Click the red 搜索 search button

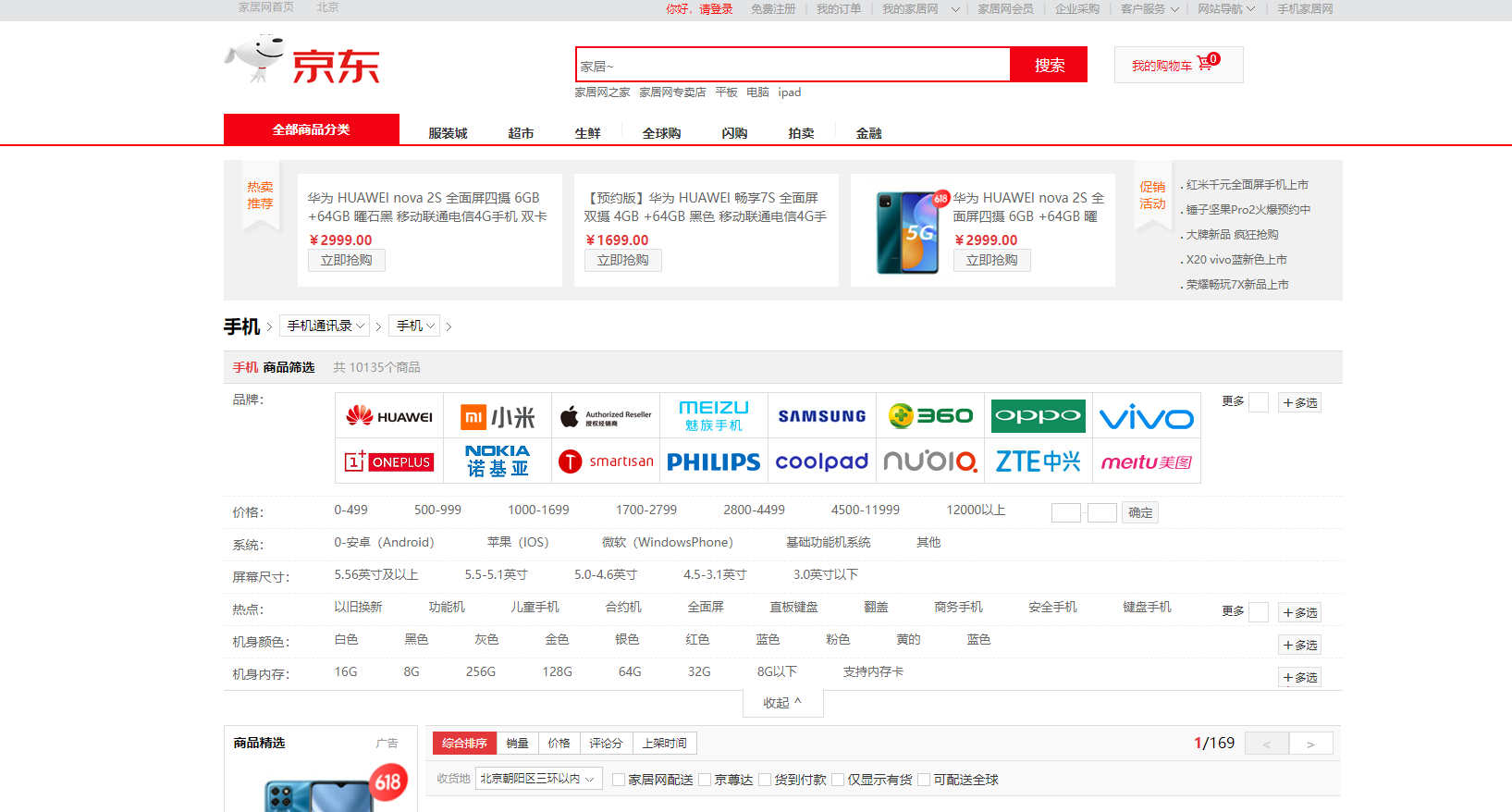tap(1049, 65)
